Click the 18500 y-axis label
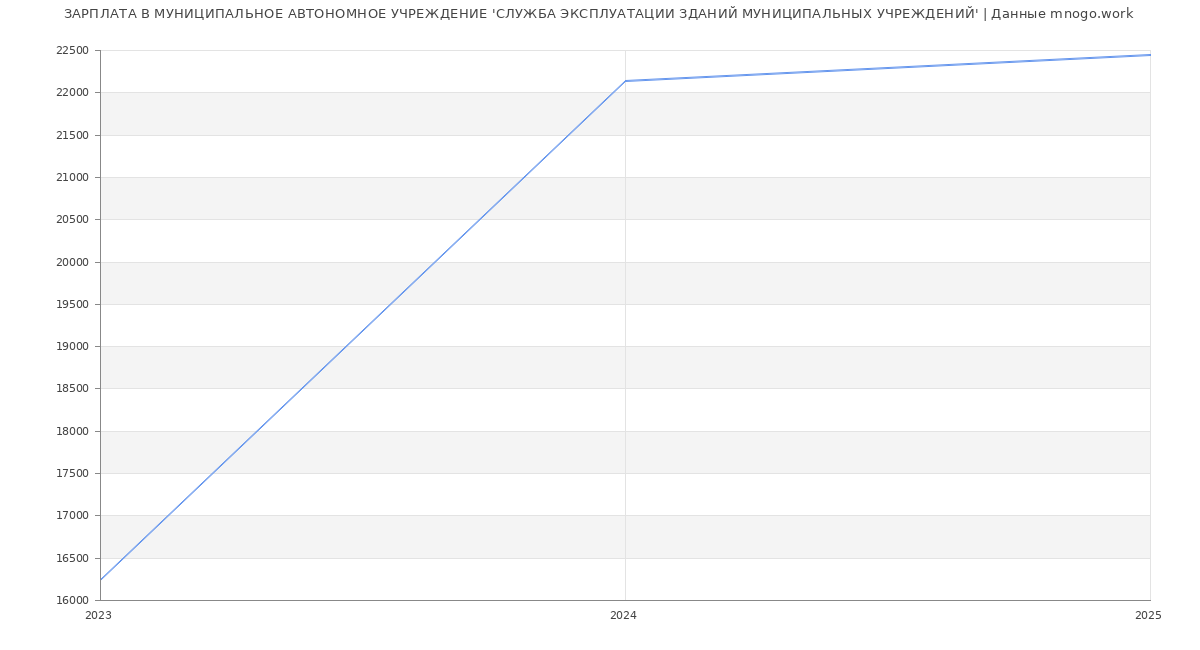The height and width of the screenshot is (650, 1200). [72, 389]
